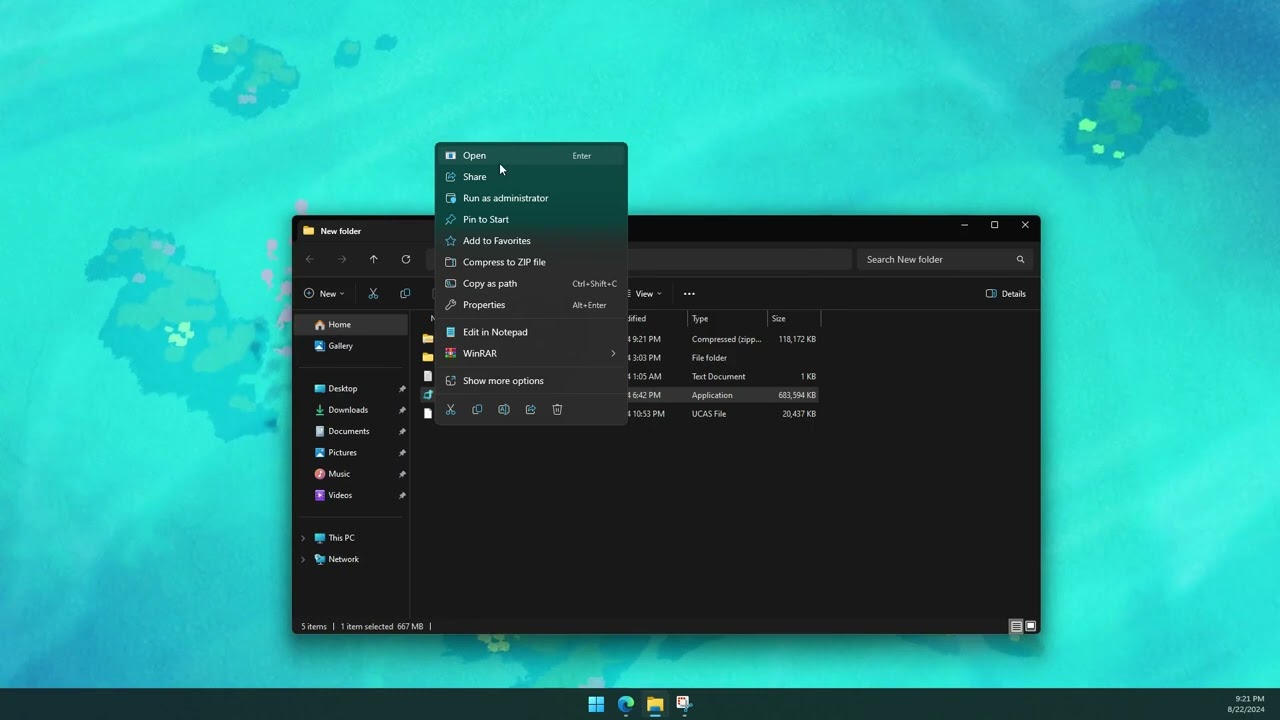Open Downloads in the navigation pane
The image size is (1280, 720).
click(351, 410)
